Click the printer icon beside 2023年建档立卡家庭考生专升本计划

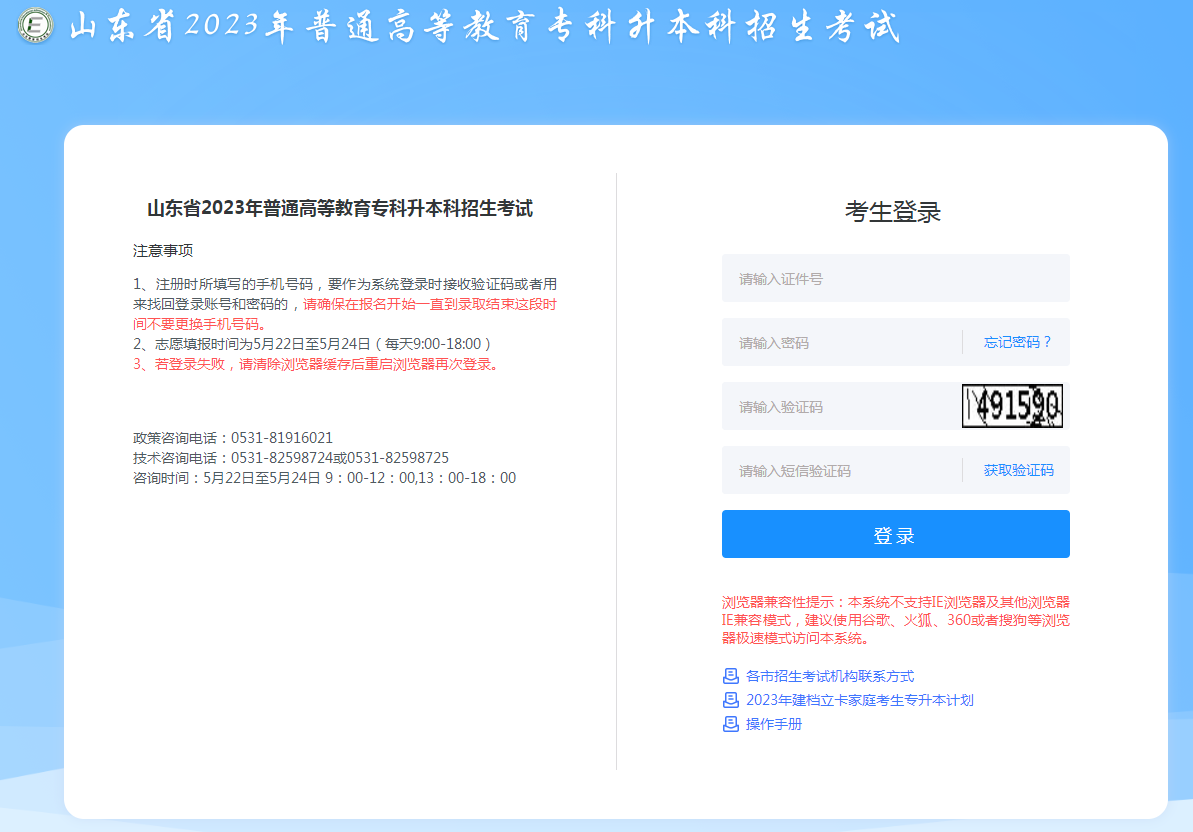point(730,700)
